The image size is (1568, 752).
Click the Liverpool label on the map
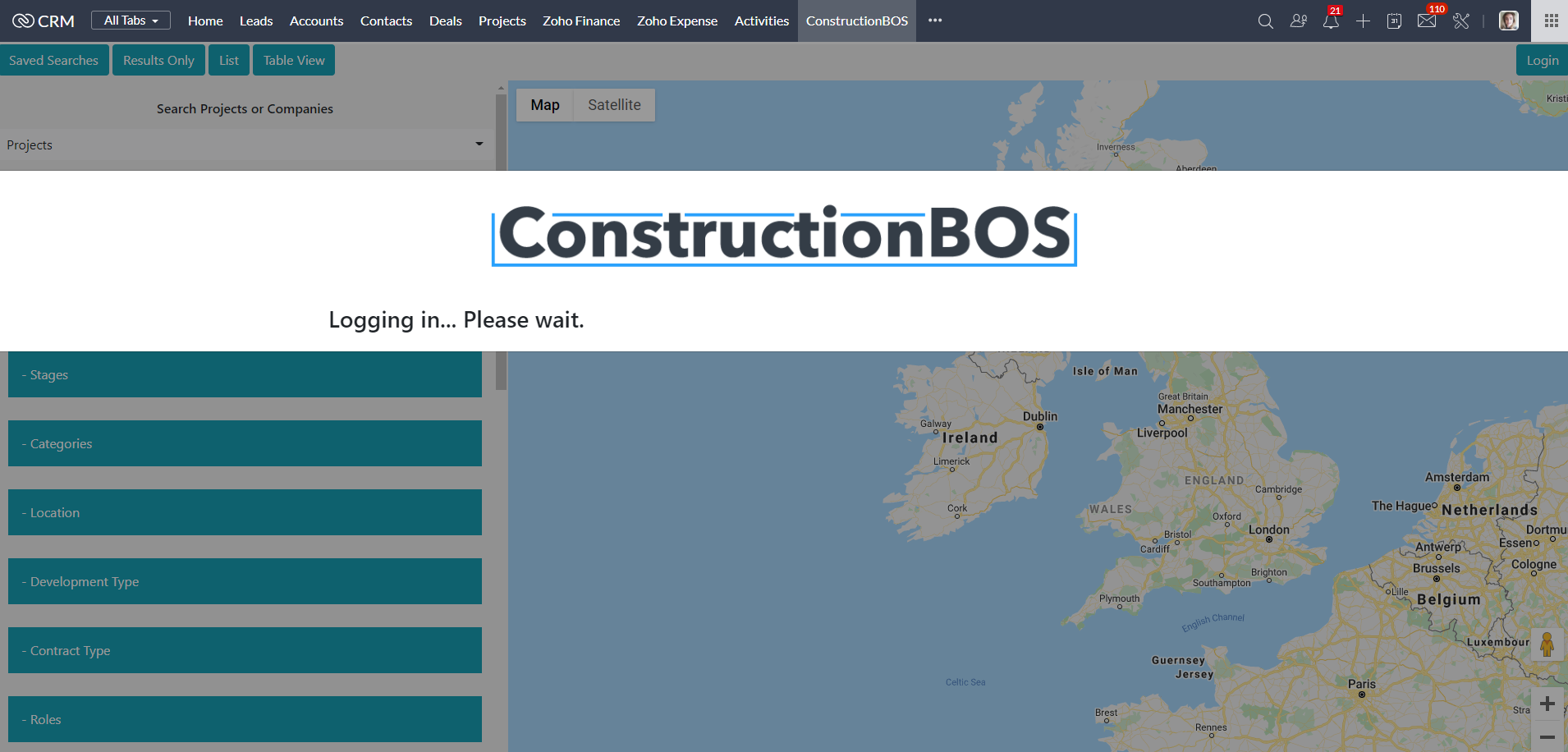coord(1162,433)
